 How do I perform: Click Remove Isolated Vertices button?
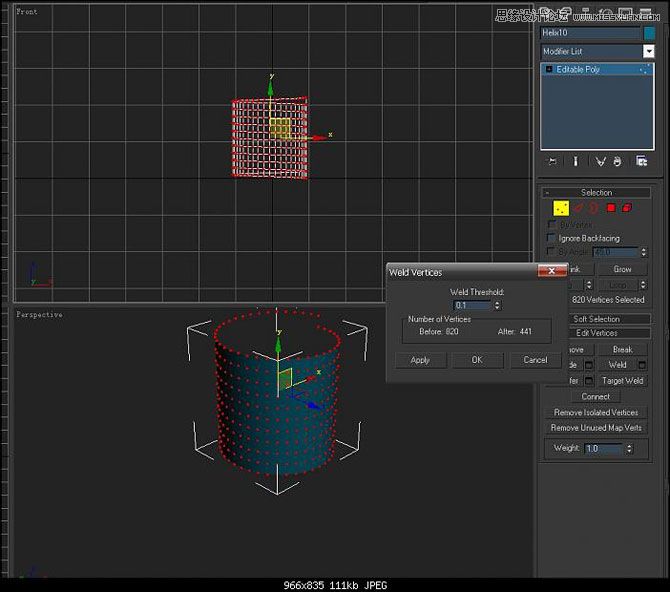click(x=596, y=412)
